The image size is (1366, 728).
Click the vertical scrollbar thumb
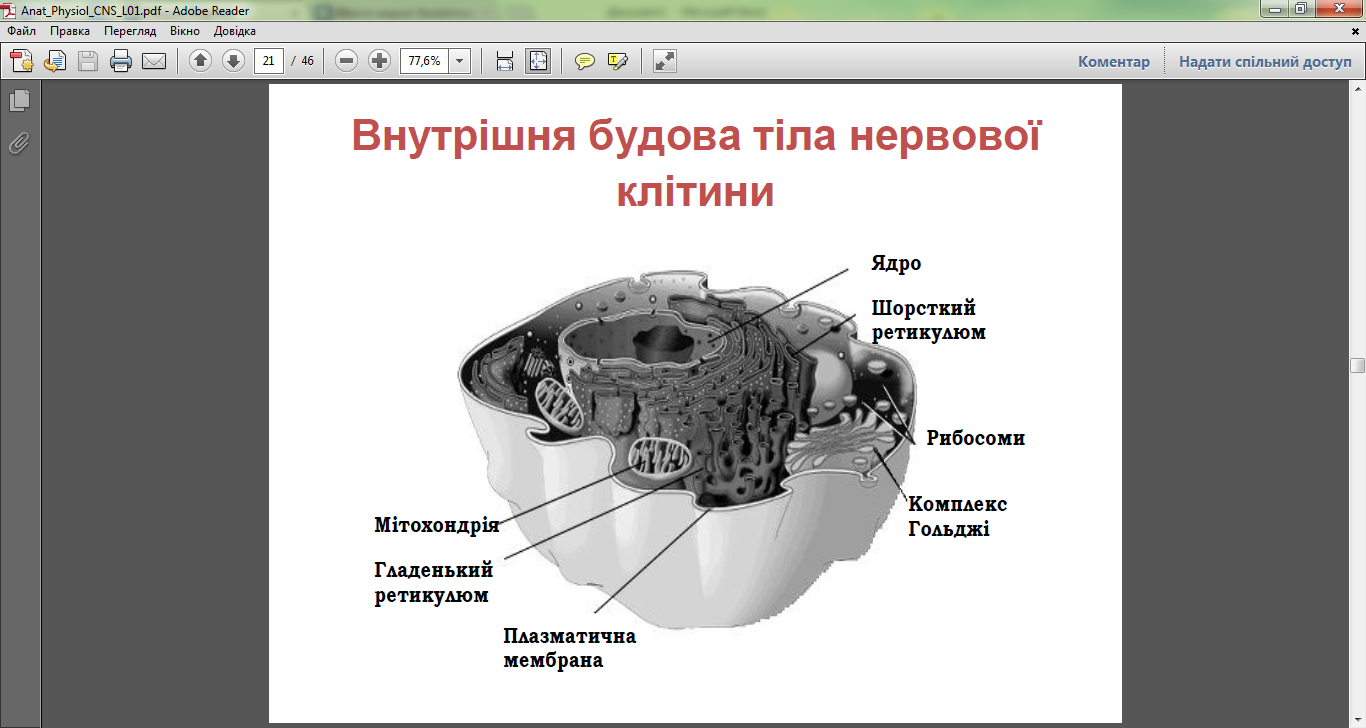point(1357,366)
